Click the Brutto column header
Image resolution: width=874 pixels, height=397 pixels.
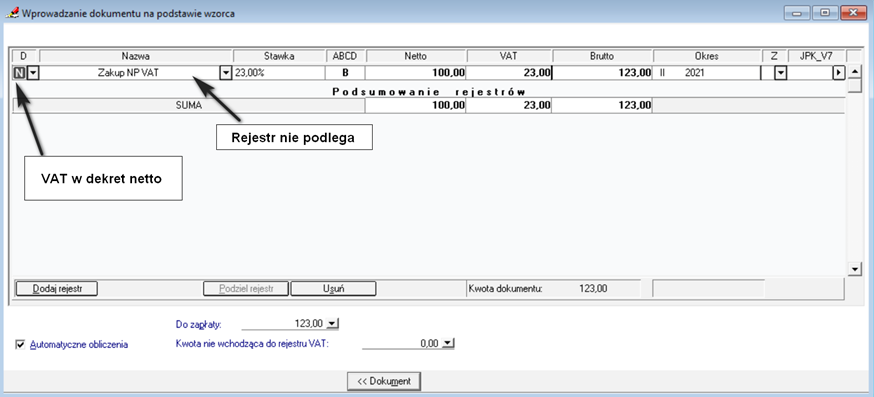(602, 56)
